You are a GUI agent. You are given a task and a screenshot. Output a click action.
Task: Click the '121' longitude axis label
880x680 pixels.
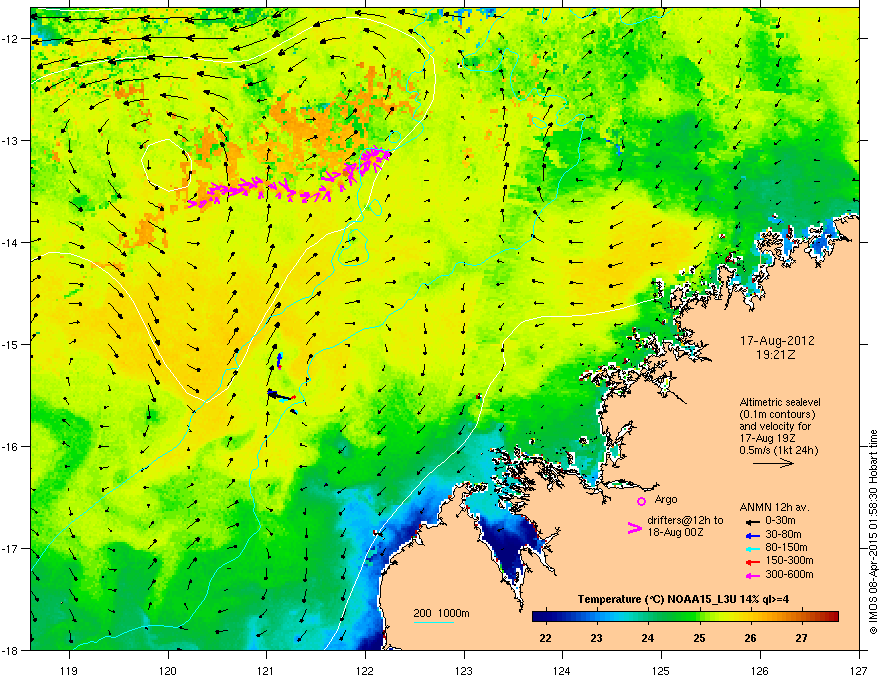pos(266,670)
